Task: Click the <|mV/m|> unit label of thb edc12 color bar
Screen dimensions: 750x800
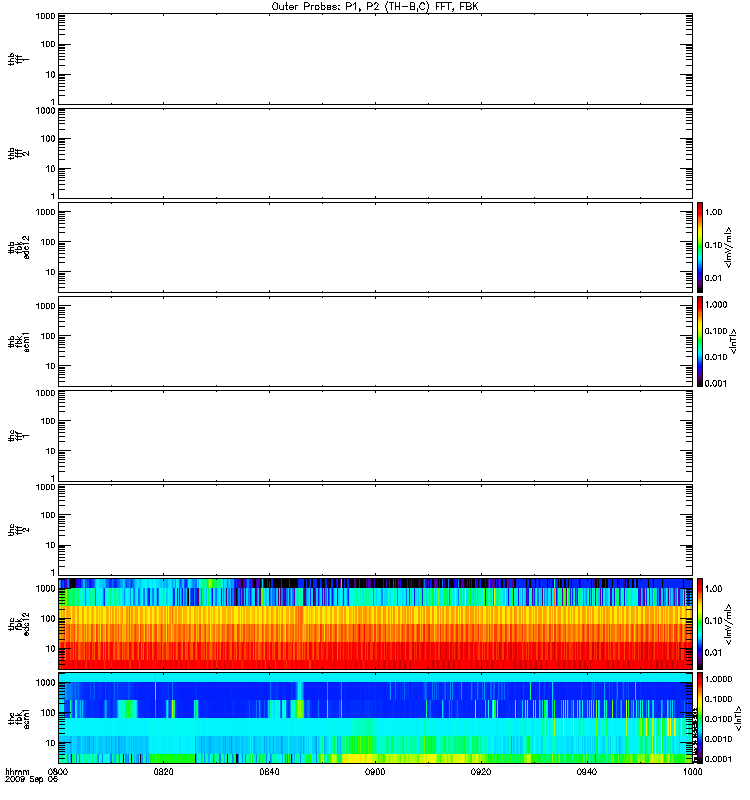Action: [x=728, y=247]
